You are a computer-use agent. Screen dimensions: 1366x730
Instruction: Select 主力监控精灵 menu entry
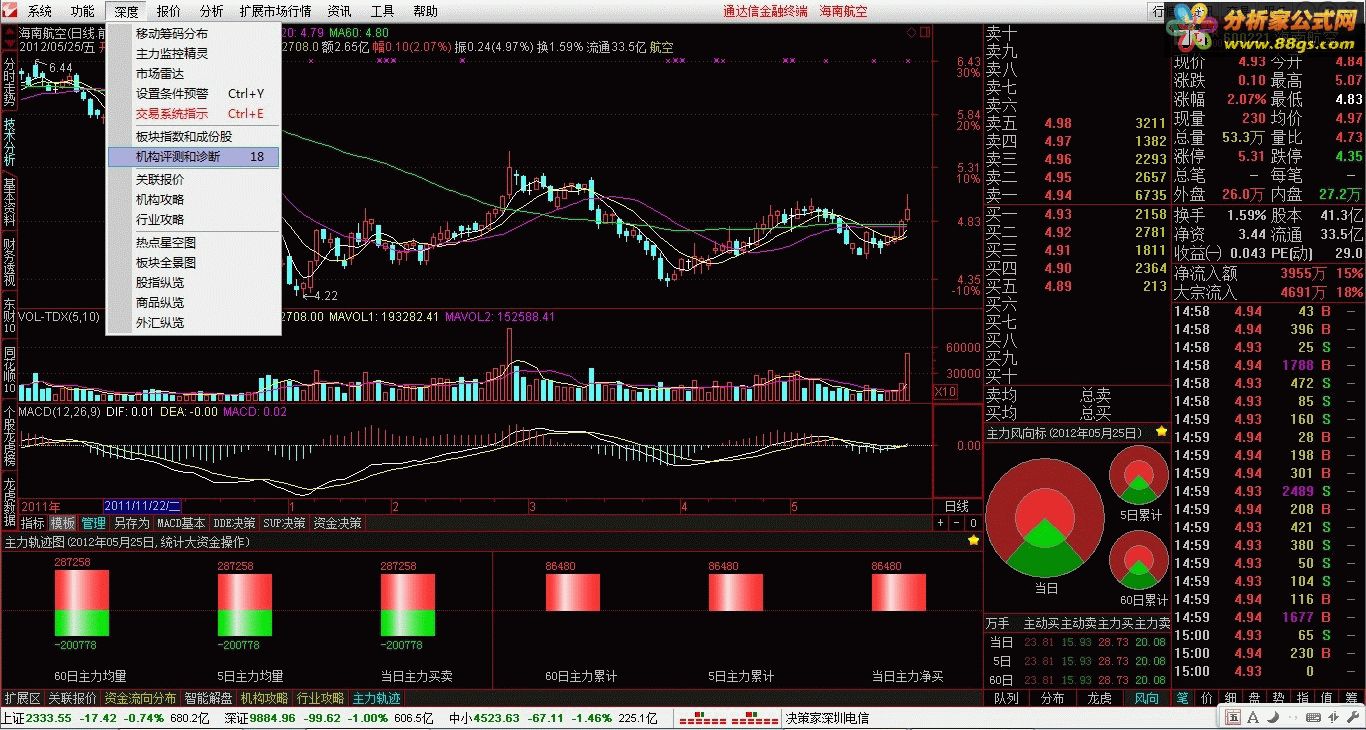point(193,54)
